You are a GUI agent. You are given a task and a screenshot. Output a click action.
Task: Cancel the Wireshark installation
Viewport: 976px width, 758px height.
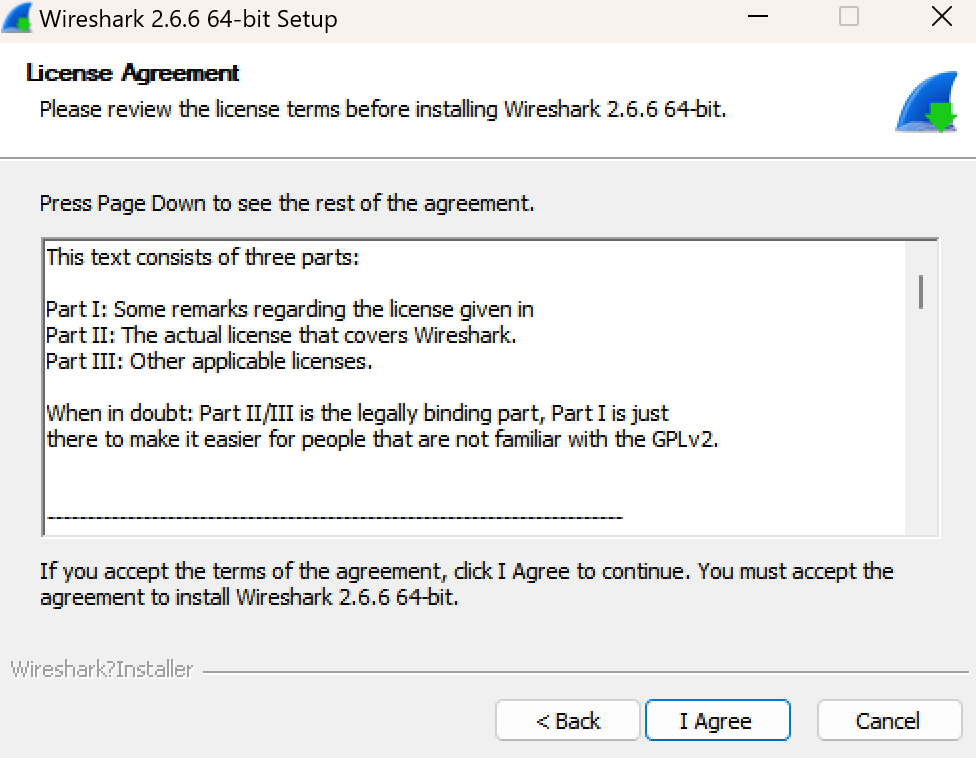pos(888,721)
